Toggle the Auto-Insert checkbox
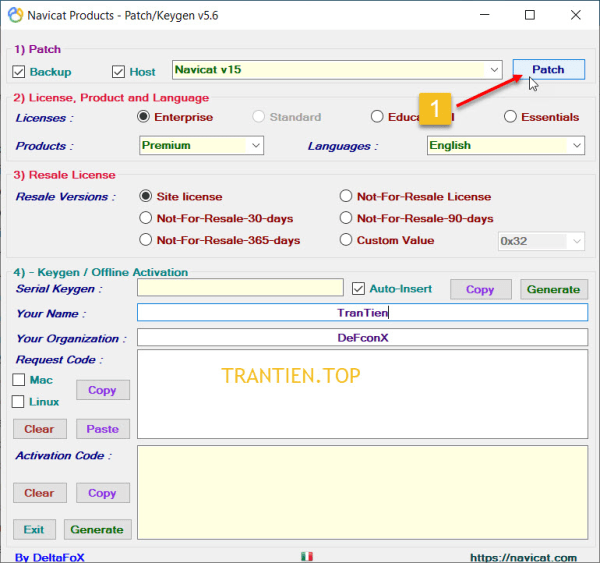Screen dimensions: 600x563 coord(358,289)
